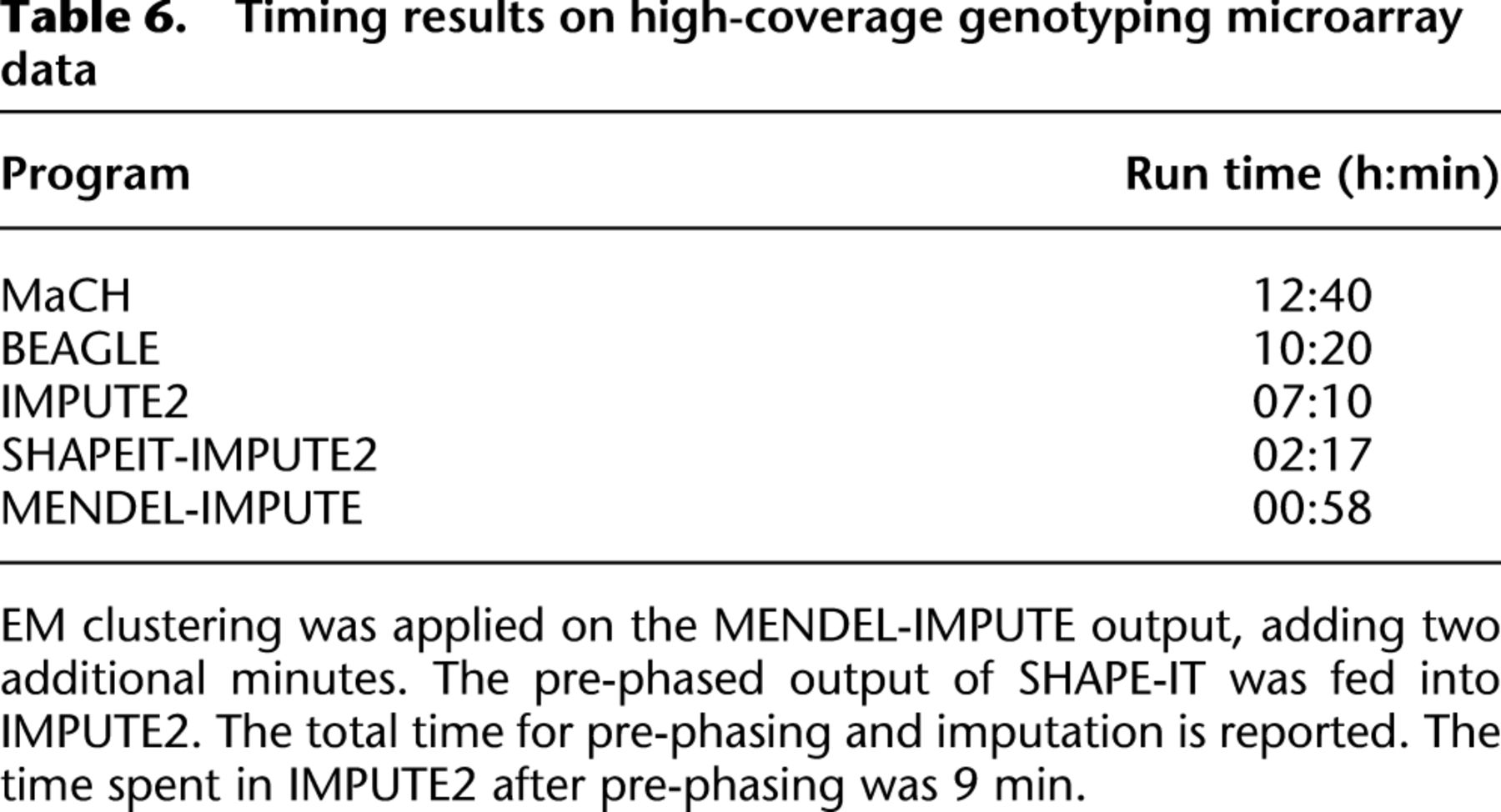Click the 02:17 run time value

[x=1312, y=455]
